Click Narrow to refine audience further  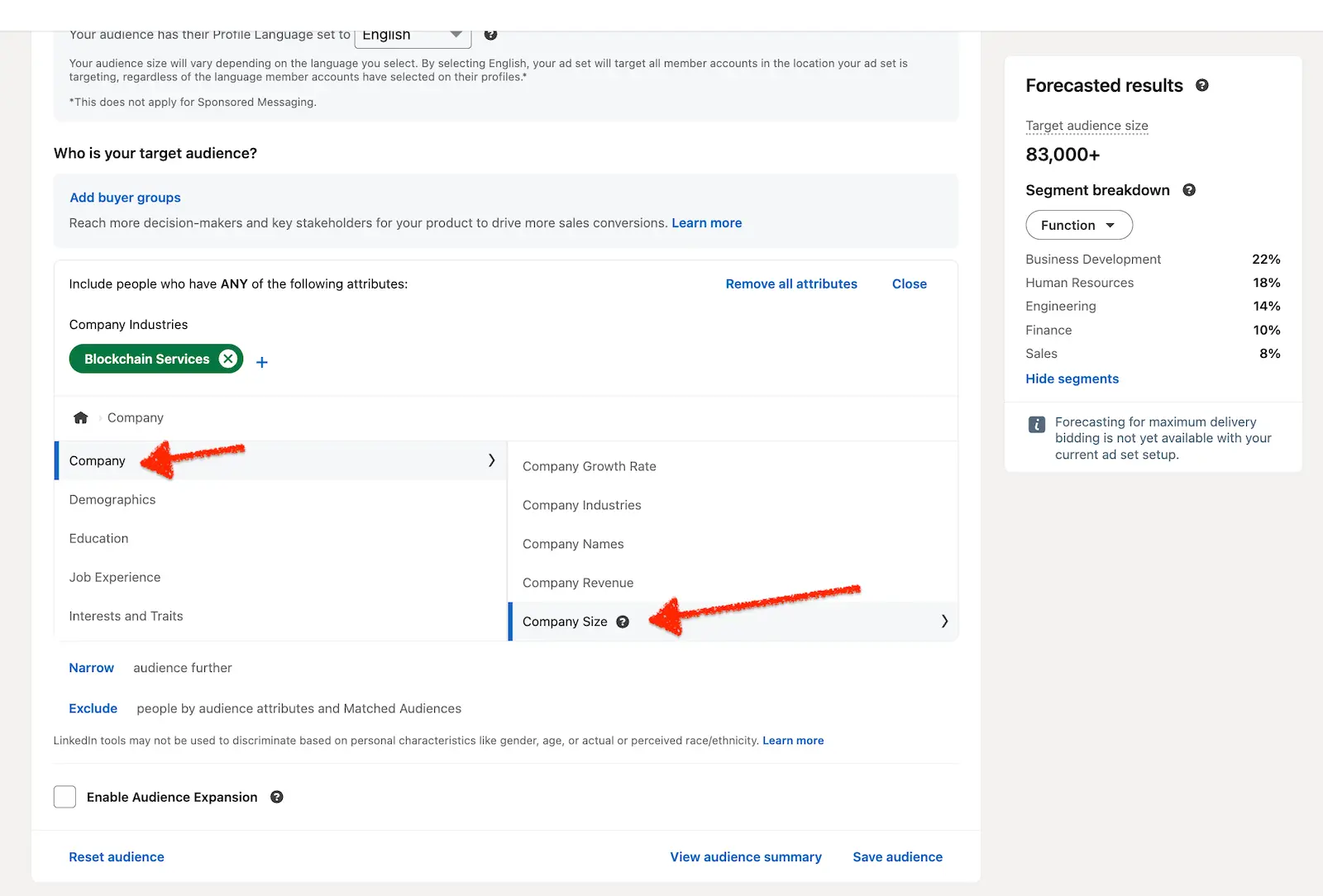91,668
